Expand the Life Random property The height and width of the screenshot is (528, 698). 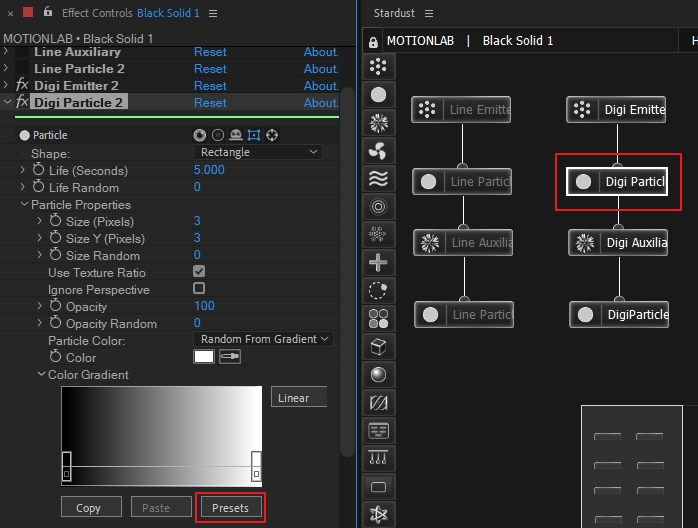23,187
